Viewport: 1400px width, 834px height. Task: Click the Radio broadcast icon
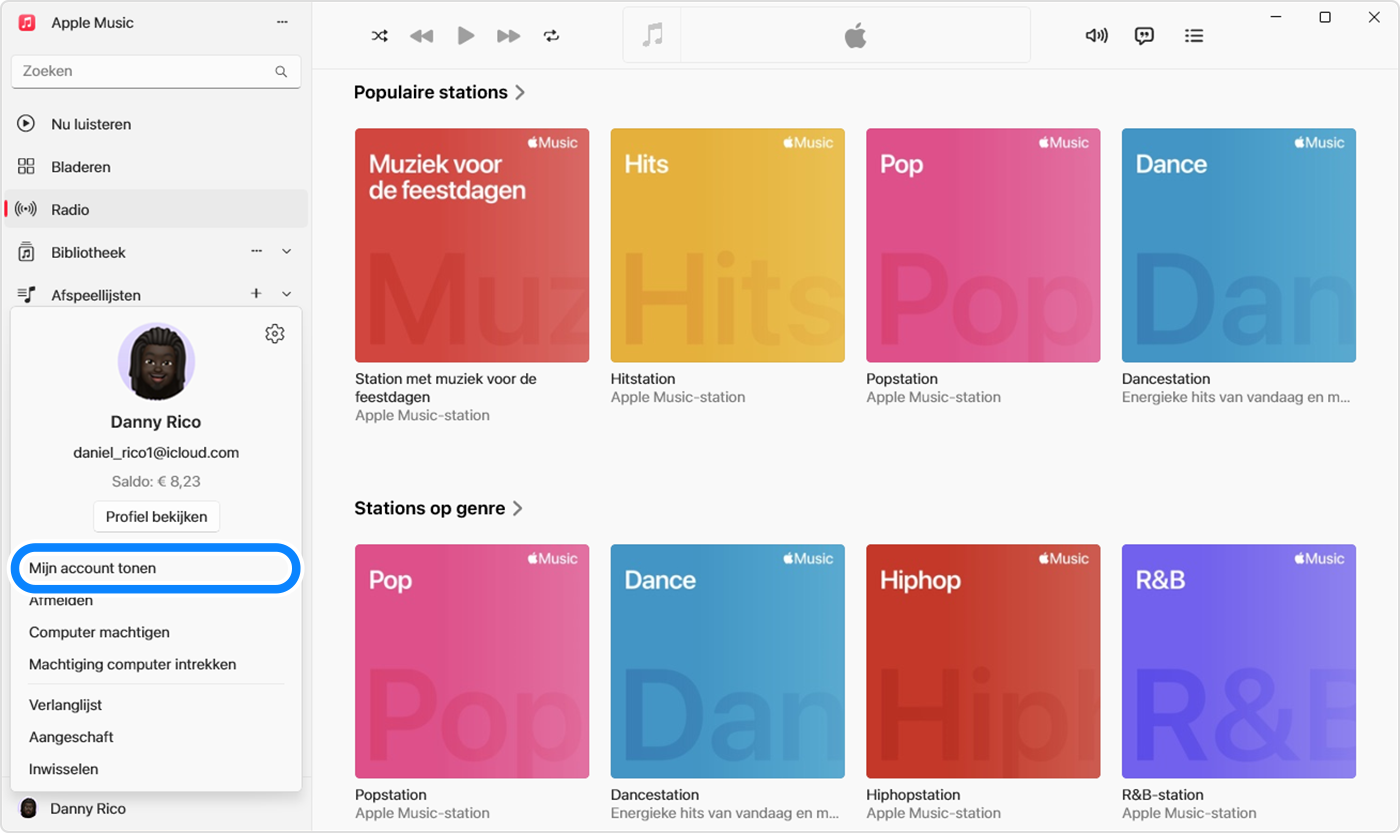(26, 209)
